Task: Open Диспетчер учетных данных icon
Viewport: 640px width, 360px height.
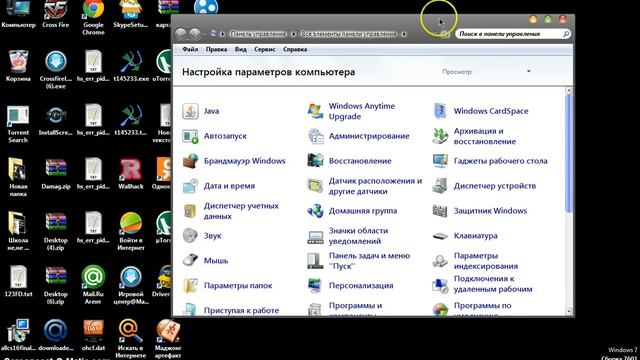Action: tap(190, 211)
